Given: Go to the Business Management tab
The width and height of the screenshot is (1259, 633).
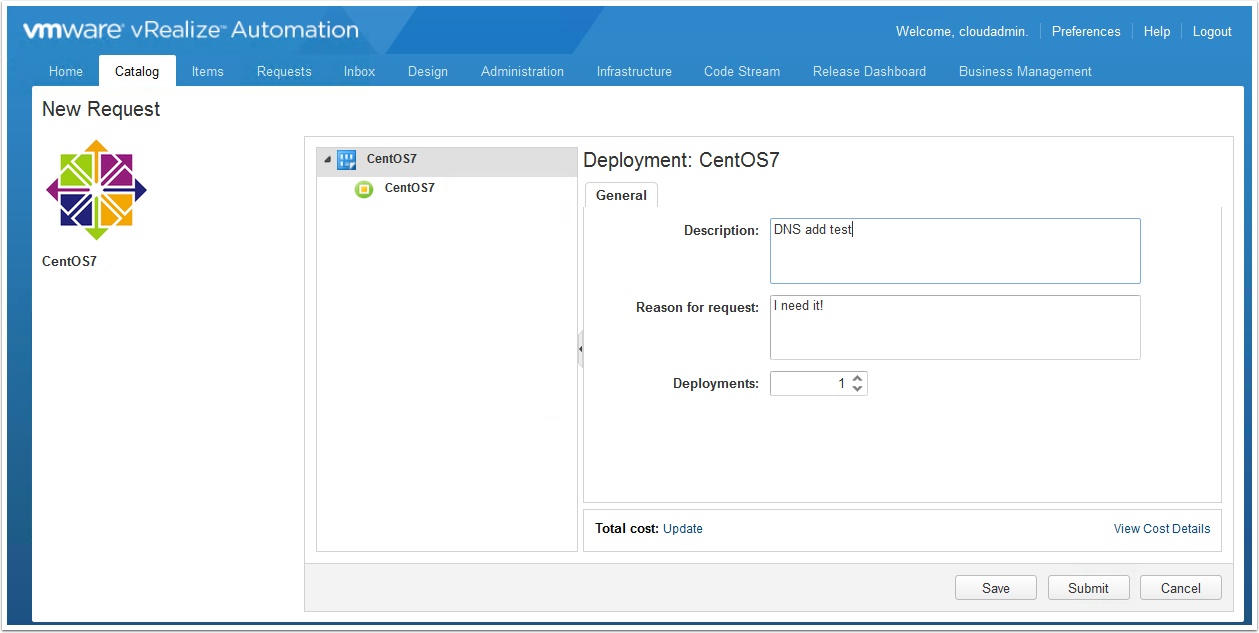Looking at the screenshot, I should click(x=1025, y=71).
